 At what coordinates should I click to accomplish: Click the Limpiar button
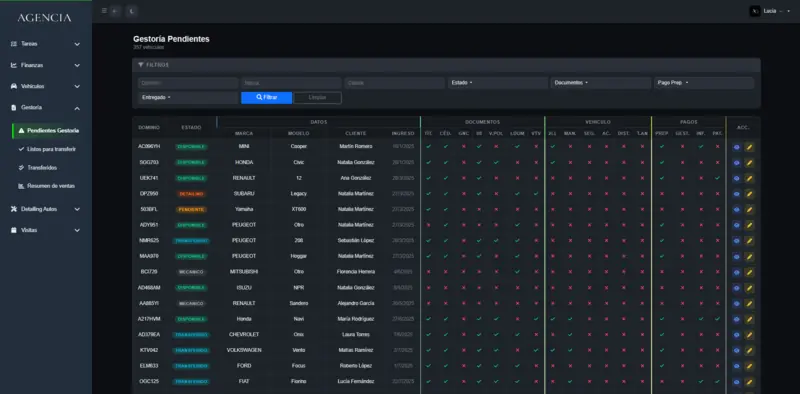pyautogui.click(x=317, y=97)
